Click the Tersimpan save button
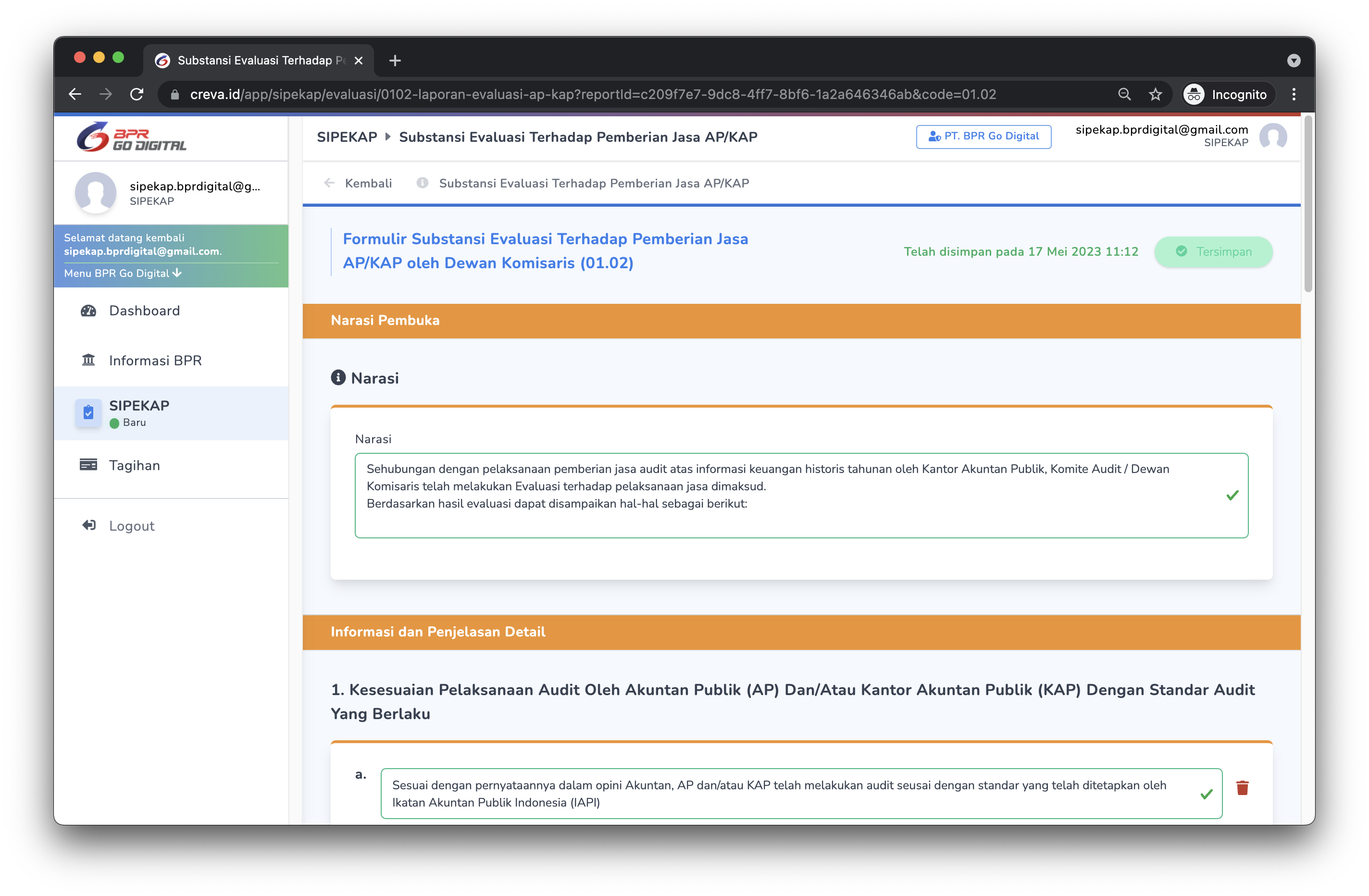This screenshot has width=1369, height=896. 1214,252
